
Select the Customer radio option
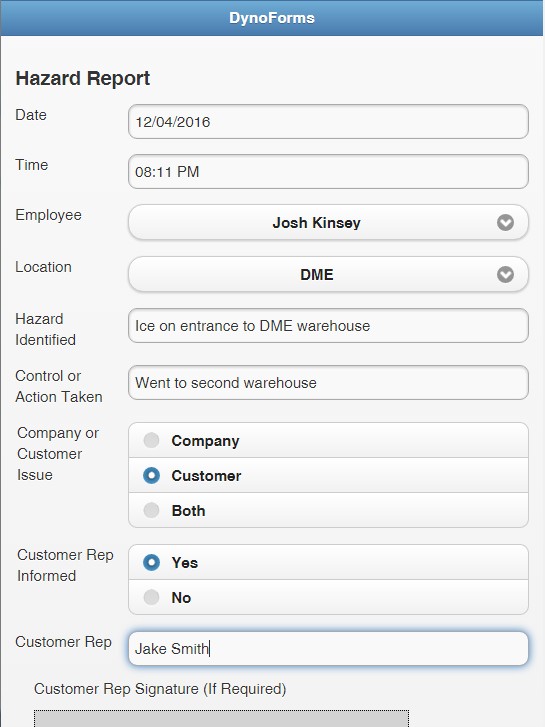(x=328, y=475)
